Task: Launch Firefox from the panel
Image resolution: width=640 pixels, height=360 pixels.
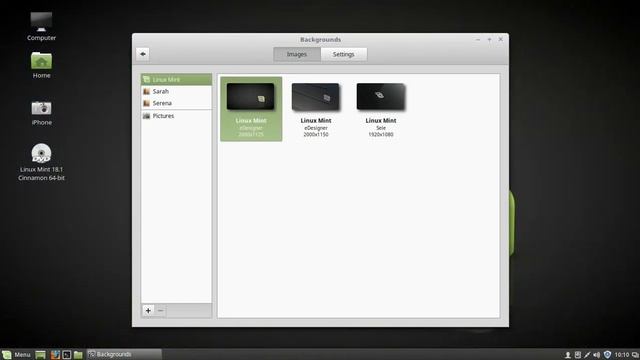Action: click(55, 354)
